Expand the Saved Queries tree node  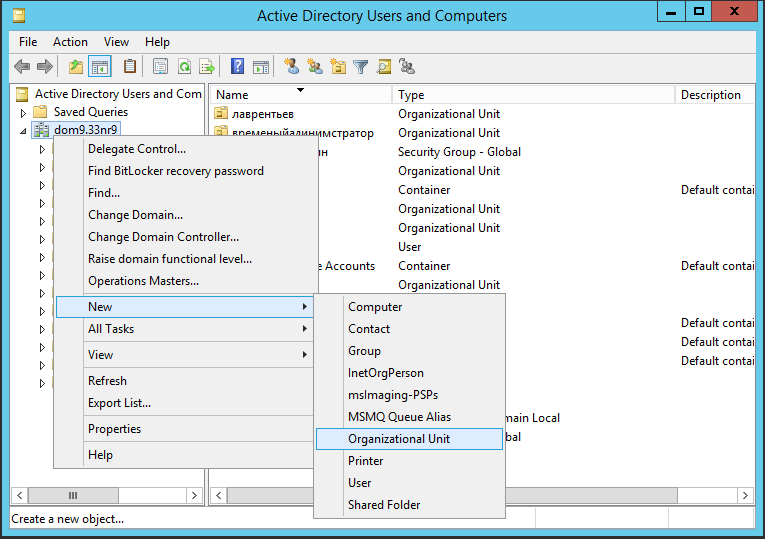[x=23, y=113]
